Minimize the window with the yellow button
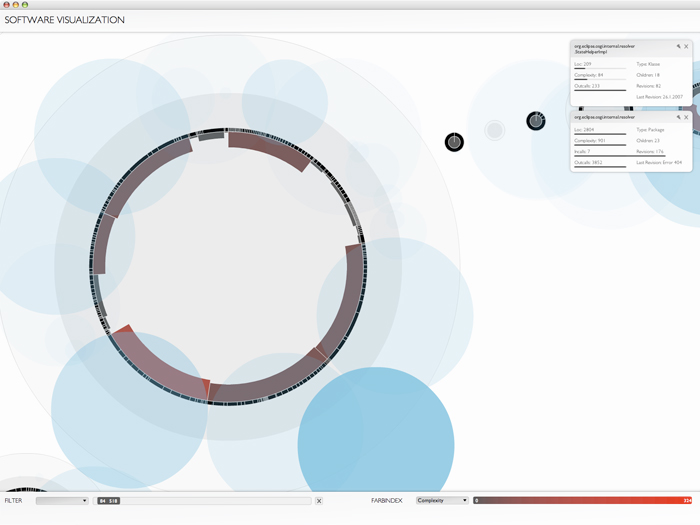Viewport: 700px width, 525px height. (15, 5)
